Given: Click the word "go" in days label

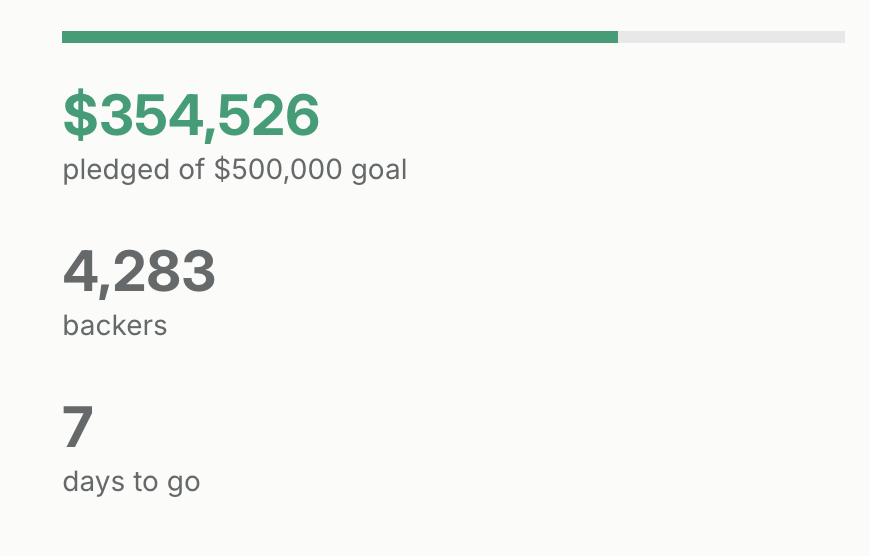Looking at the screenshot, I should pos(185,483).
